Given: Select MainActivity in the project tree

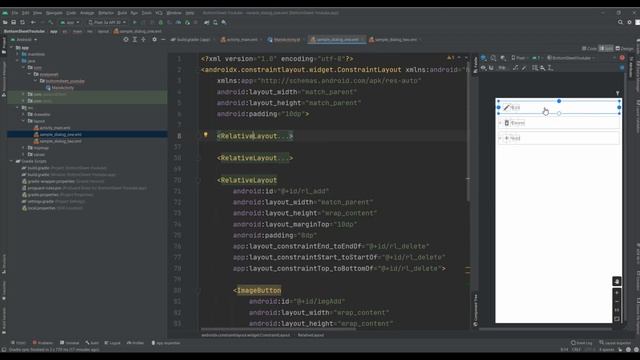Looking at the screenshot, I should coord(60,88).
